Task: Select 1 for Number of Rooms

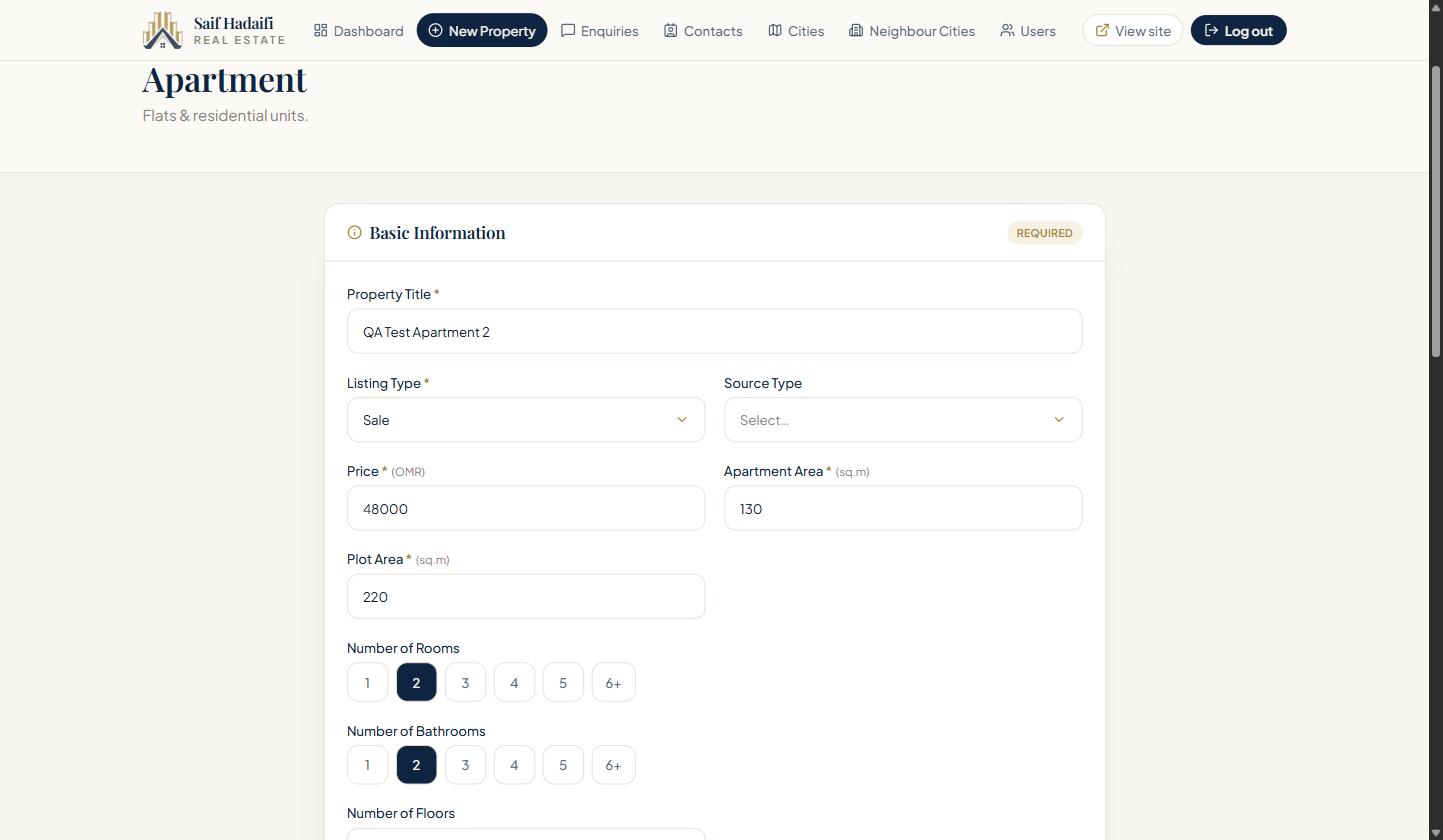Action: [367, 683]
